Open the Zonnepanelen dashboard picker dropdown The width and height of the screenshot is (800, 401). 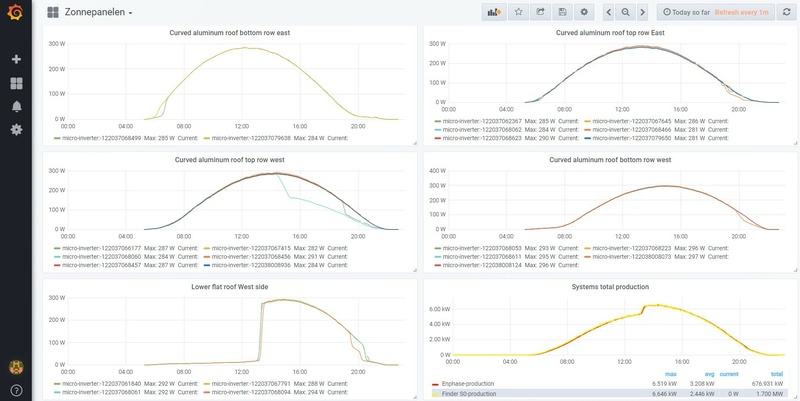(98, 12)
